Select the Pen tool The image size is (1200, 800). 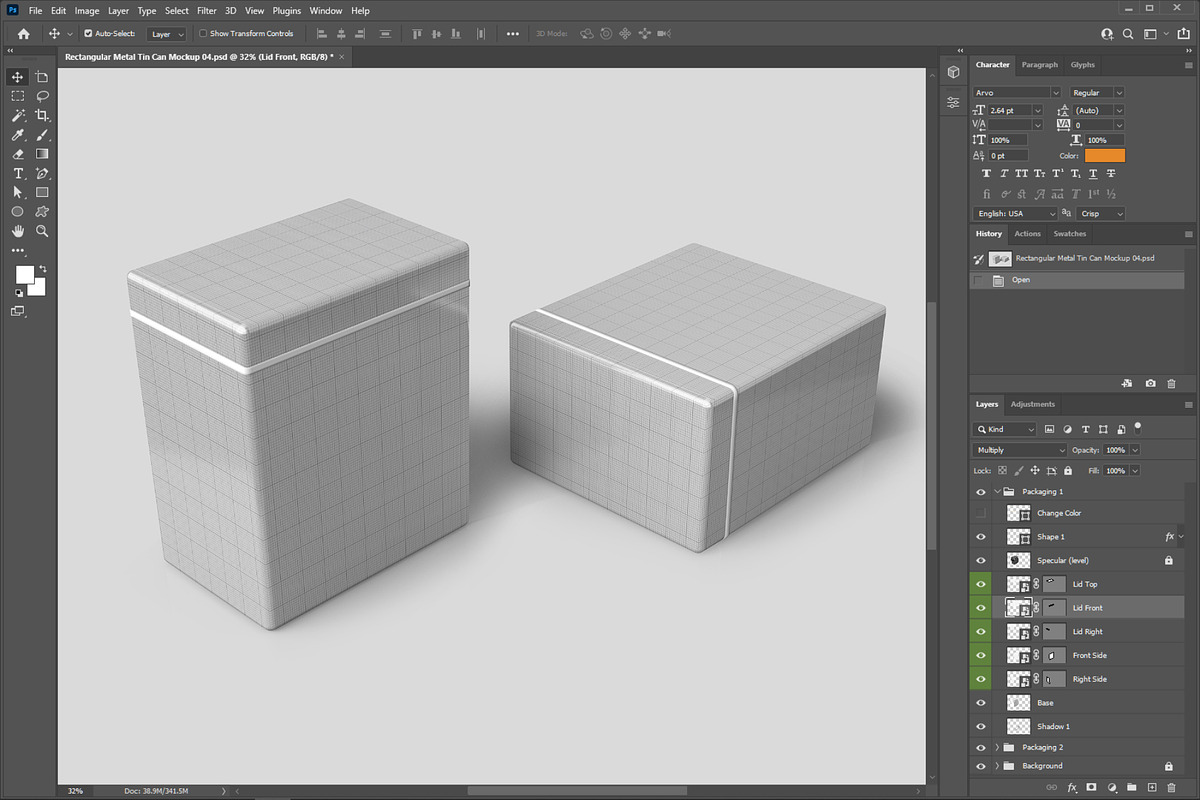coord(42,173)
